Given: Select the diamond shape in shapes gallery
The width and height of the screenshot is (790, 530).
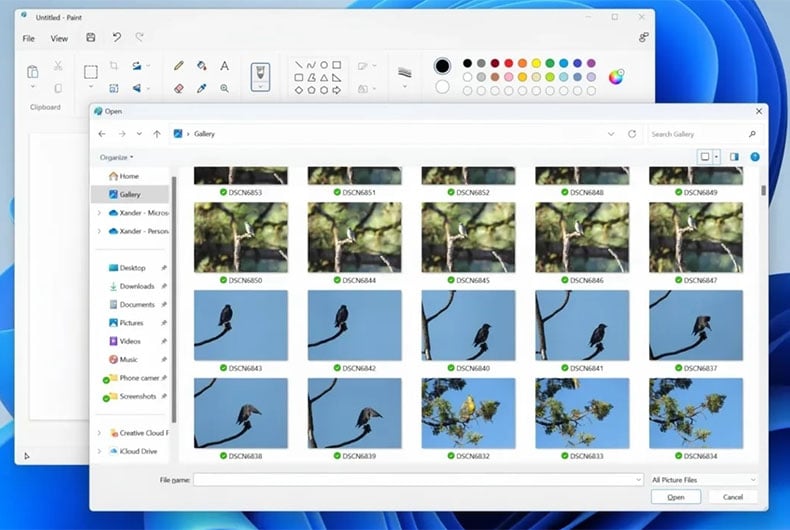Looking at the screenshot, I should click(x=299, y=90).
